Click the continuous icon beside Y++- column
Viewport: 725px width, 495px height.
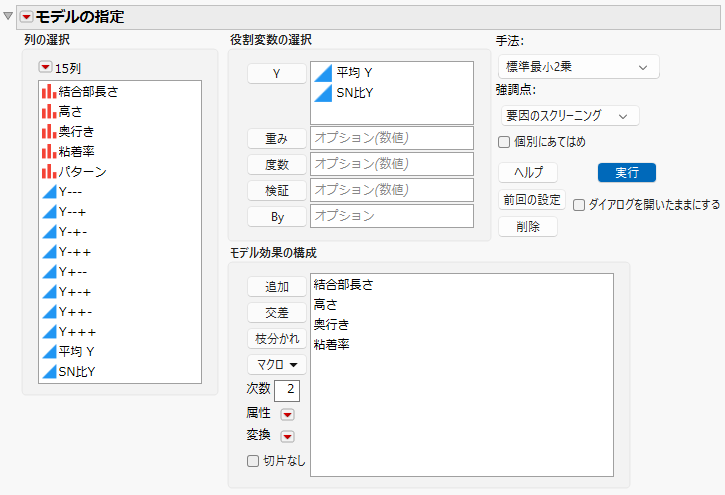(49, 312)
